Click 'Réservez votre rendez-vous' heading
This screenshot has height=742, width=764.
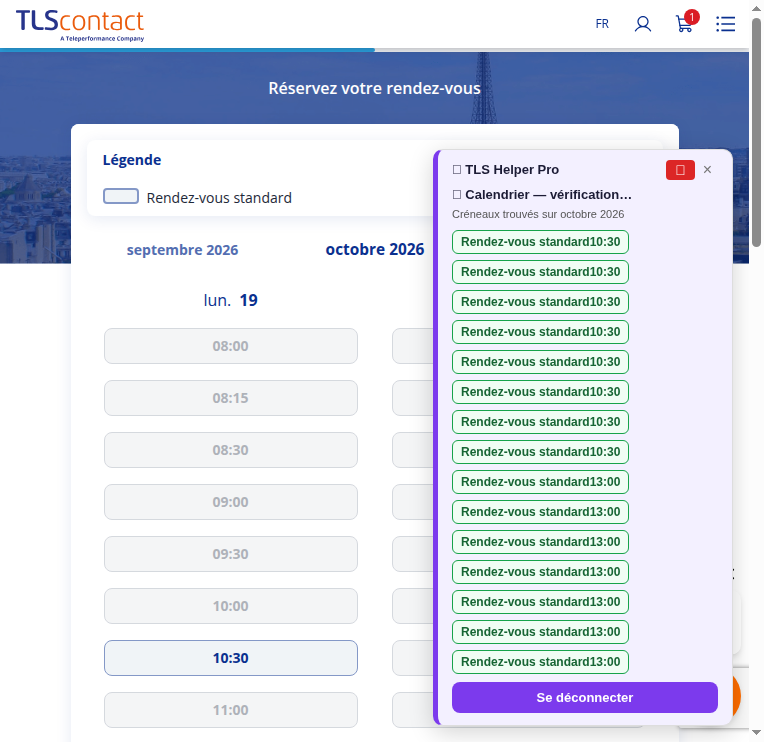tap(374, 88)
